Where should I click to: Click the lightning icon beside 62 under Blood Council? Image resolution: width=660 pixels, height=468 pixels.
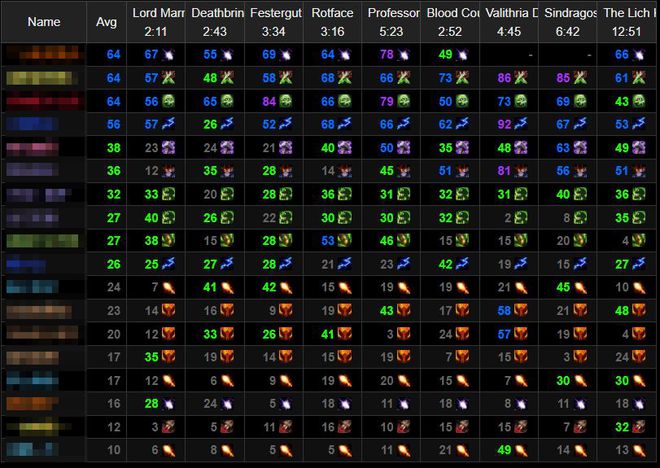[463, 124]
